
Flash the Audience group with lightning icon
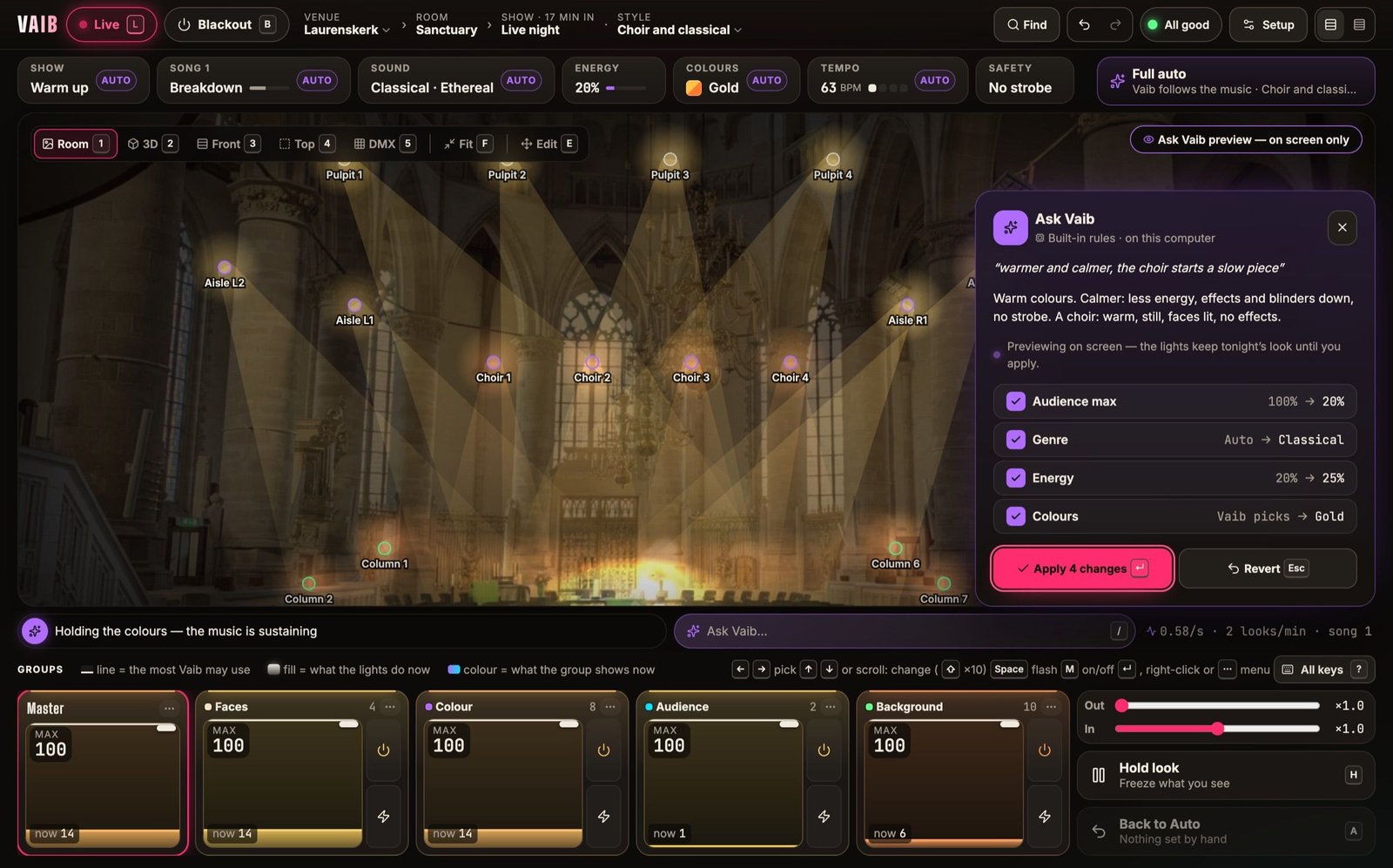click(824, 816)
